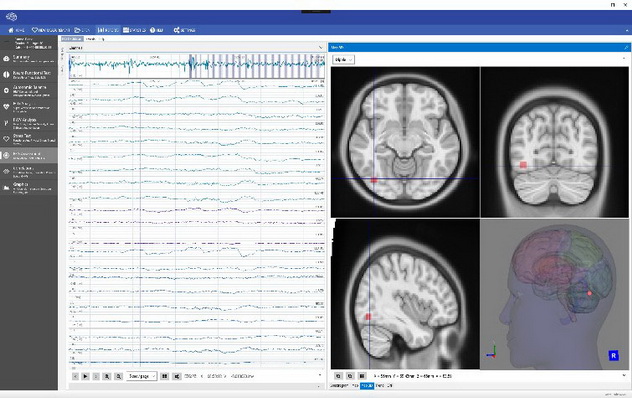Open the Dipole dropdown above brain views
Image resolution: width=632 pixels, height=398 pixels.
(x=343, y=60)
